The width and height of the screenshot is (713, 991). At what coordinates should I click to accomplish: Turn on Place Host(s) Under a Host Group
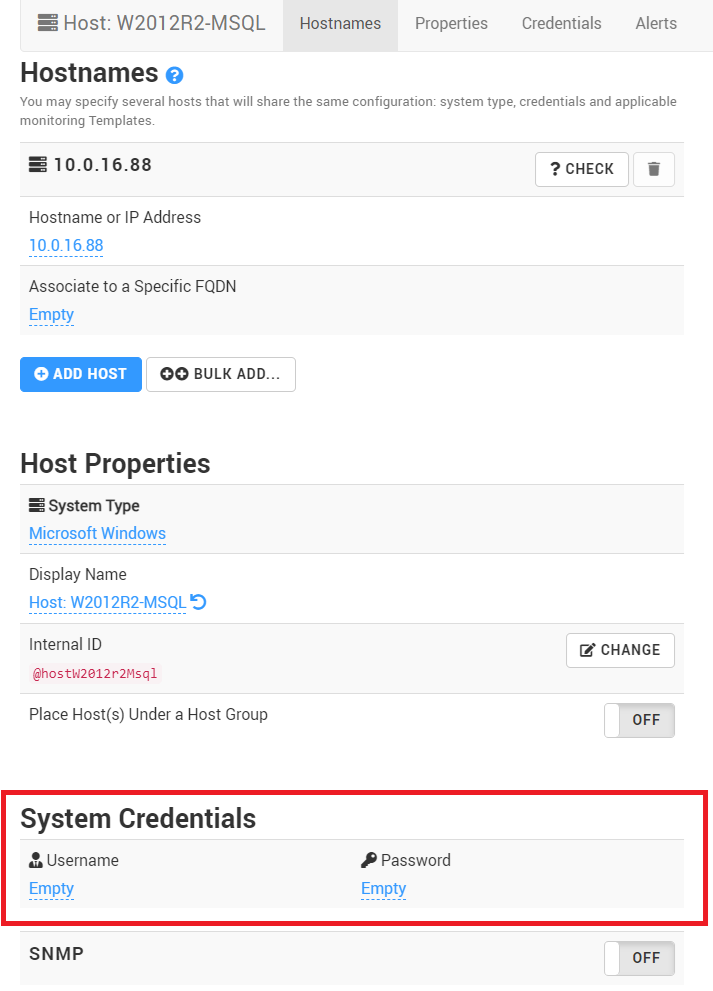tap(639, 720)
